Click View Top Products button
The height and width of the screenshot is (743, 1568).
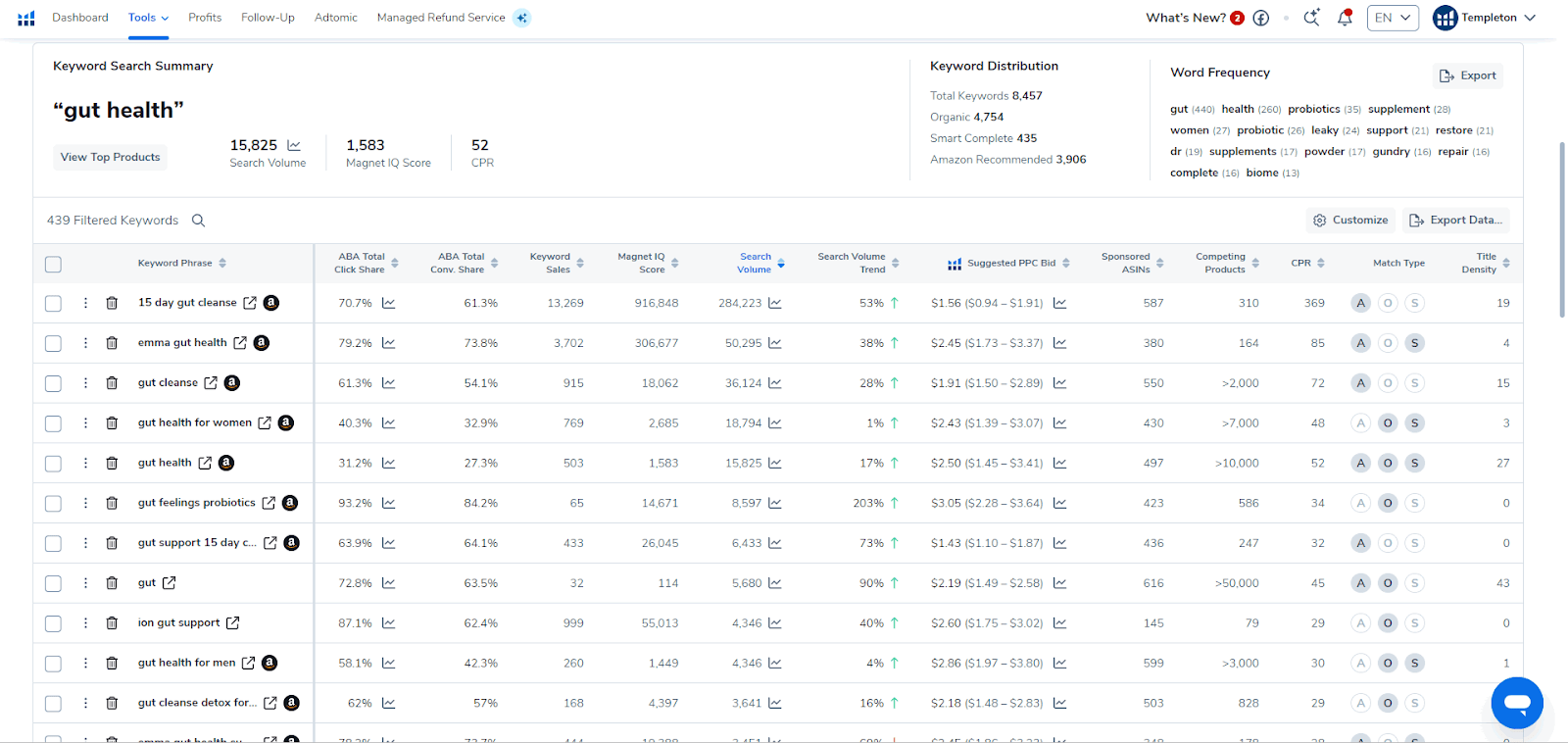(x=110, y=157)
